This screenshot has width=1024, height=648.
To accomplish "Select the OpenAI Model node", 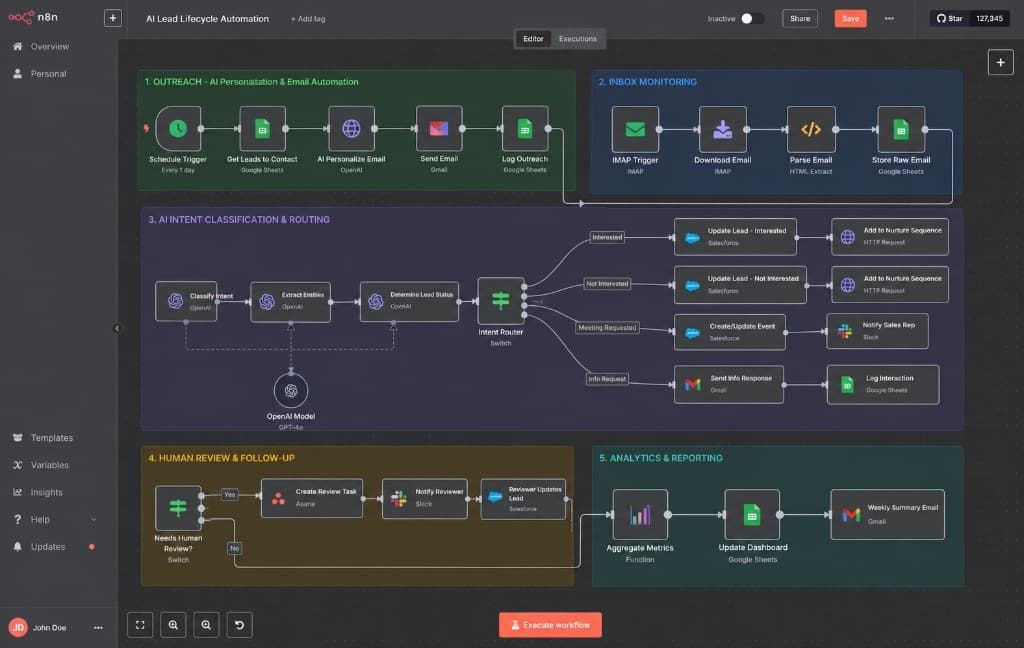I will coord(291,391).
